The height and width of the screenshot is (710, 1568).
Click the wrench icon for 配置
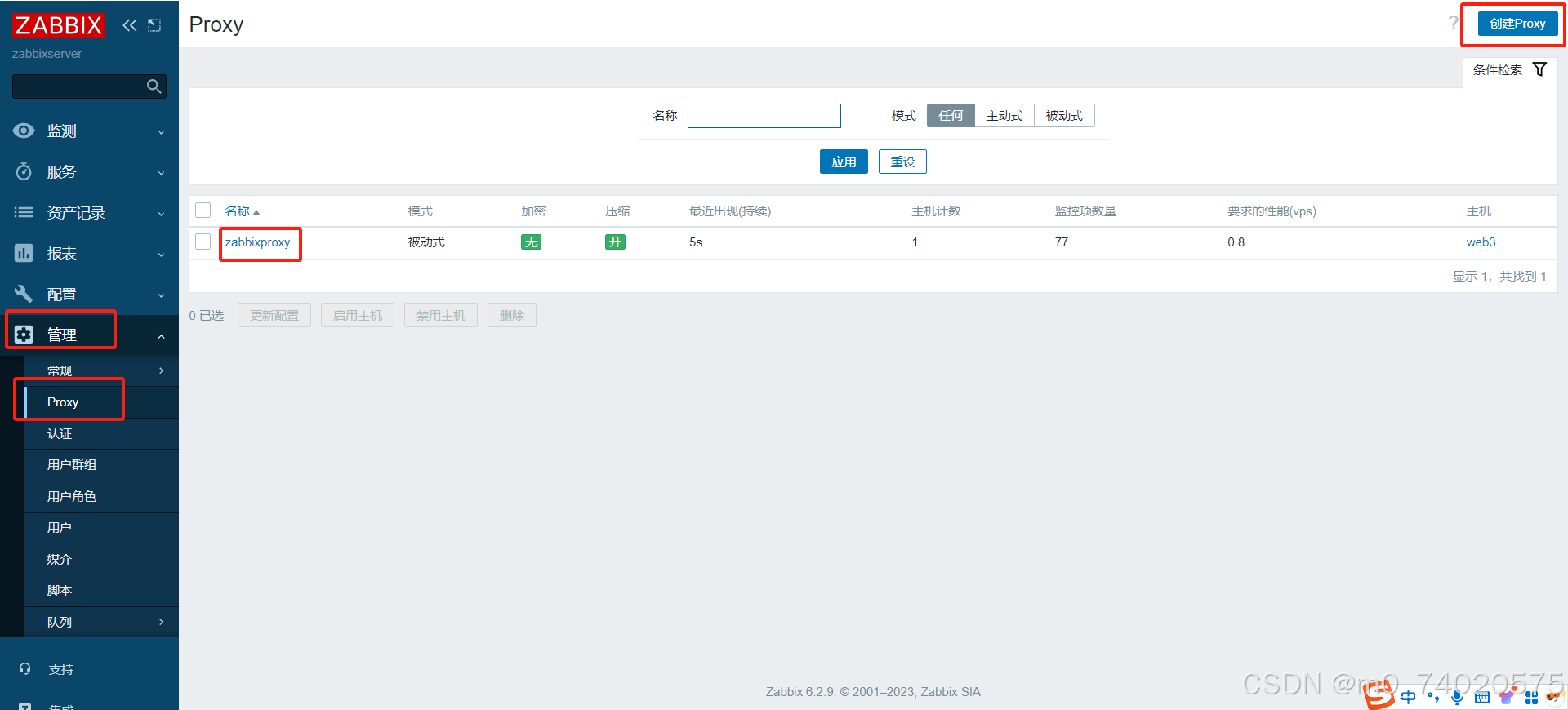[24, 294]
